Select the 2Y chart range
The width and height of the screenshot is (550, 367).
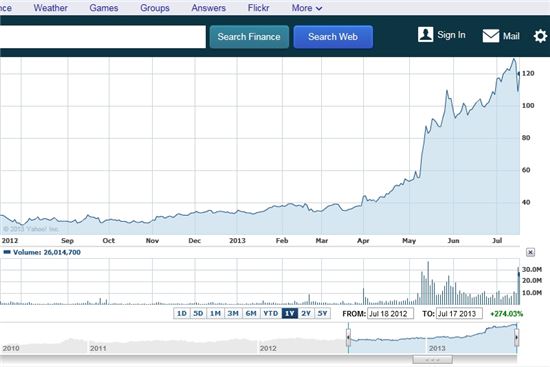tap(306, 313)
